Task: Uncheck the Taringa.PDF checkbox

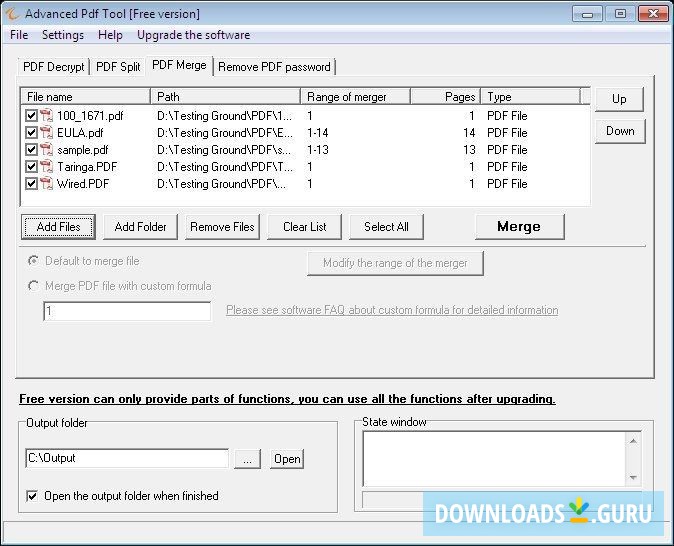Action: 31,167
